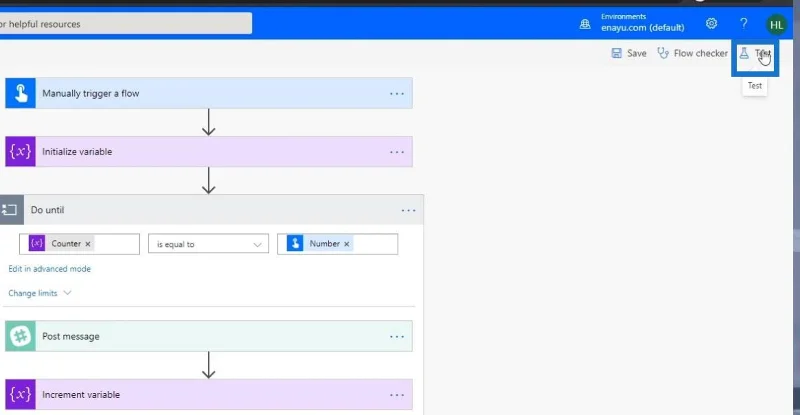This screenshot has height=415, width=800.
Task: Click Initialize variable step icon
Action: tap(20, 152)
